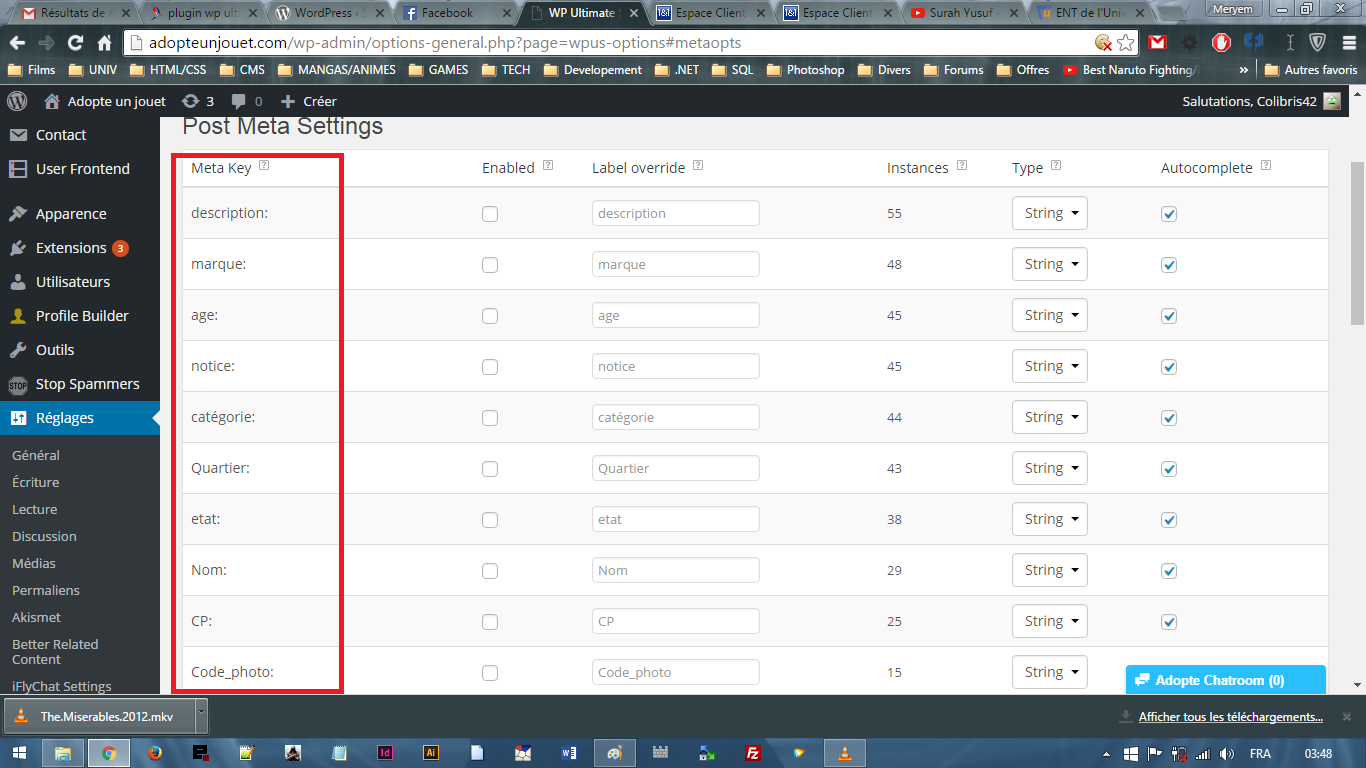Click the Label override help icon
Image resolution: width=1366 pixels, height=768 pixels.
pyautogui.click(x=698, y=166)
